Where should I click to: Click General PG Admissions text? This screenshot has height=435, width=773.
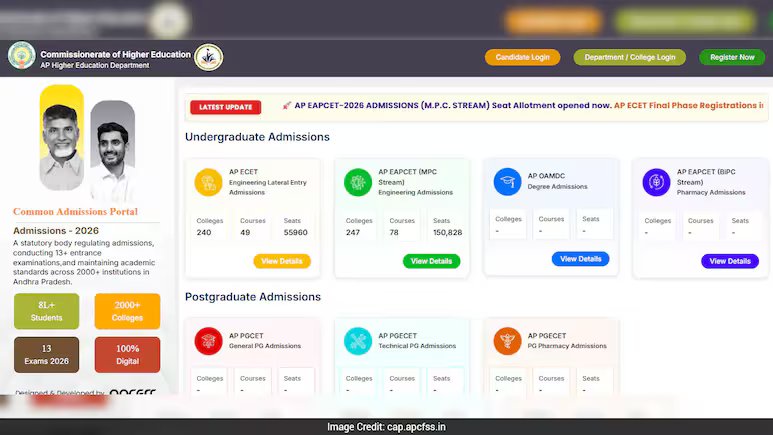265,346
